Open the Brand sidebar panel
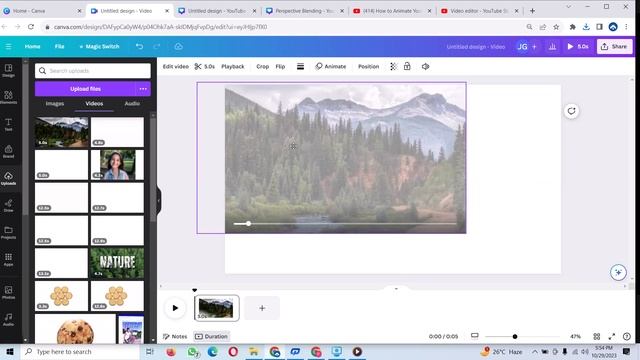 tap(8, 151)
